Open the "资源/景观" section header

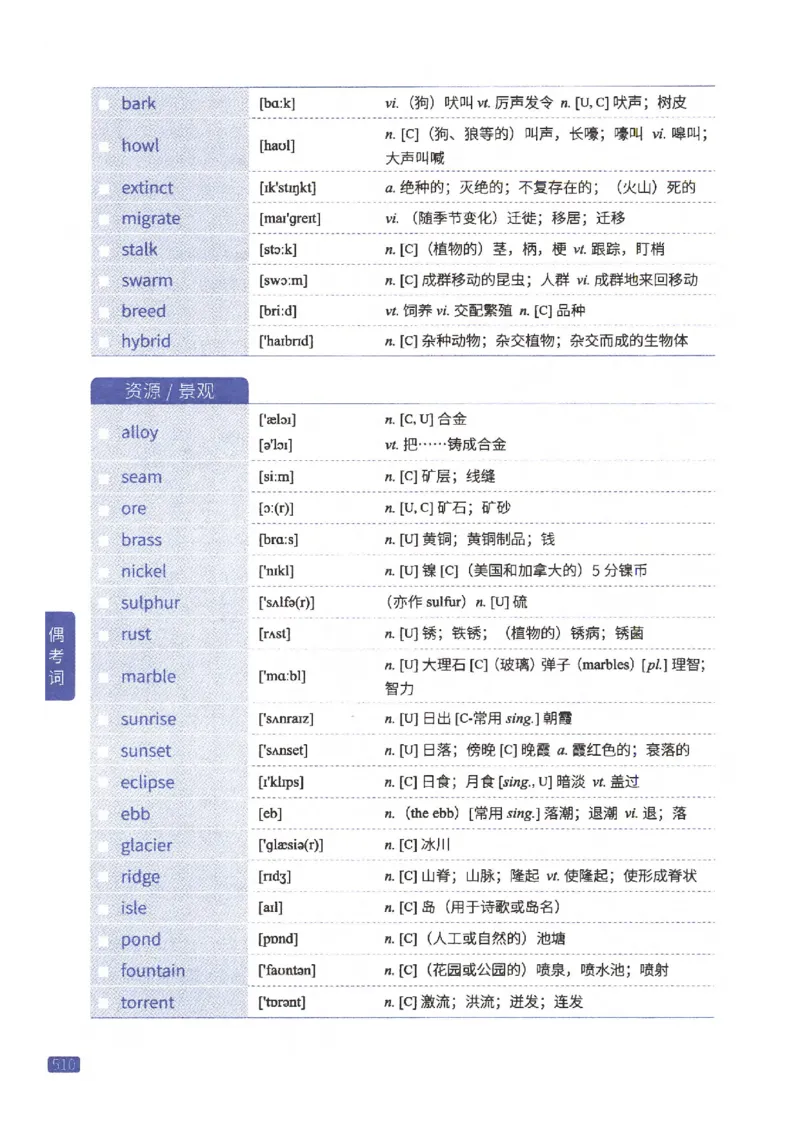coord(168,391)
